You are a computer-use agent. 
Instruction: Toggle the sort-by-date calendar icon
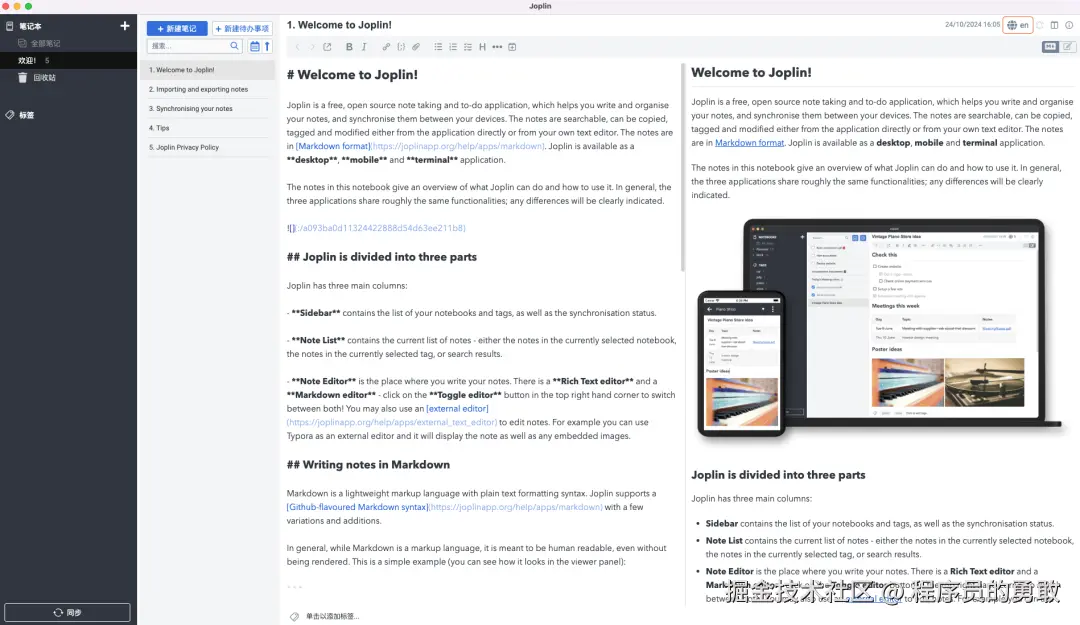coord(255,46)
